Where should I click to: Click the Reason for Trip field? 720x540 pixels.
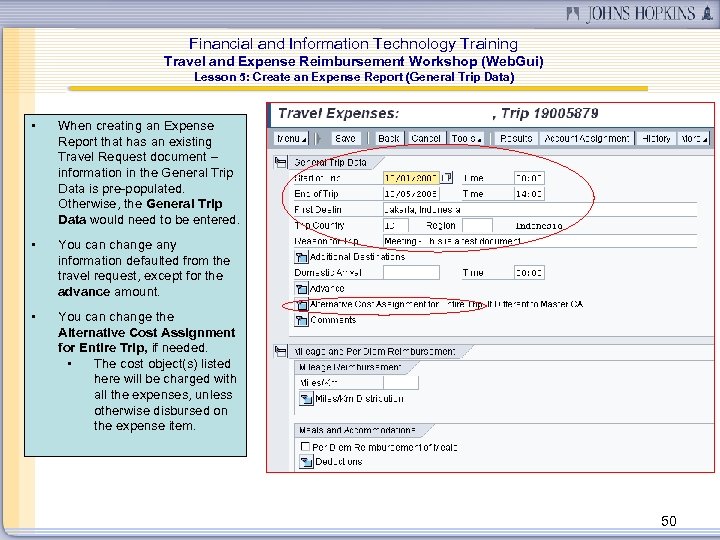click(x=540, y=241)
